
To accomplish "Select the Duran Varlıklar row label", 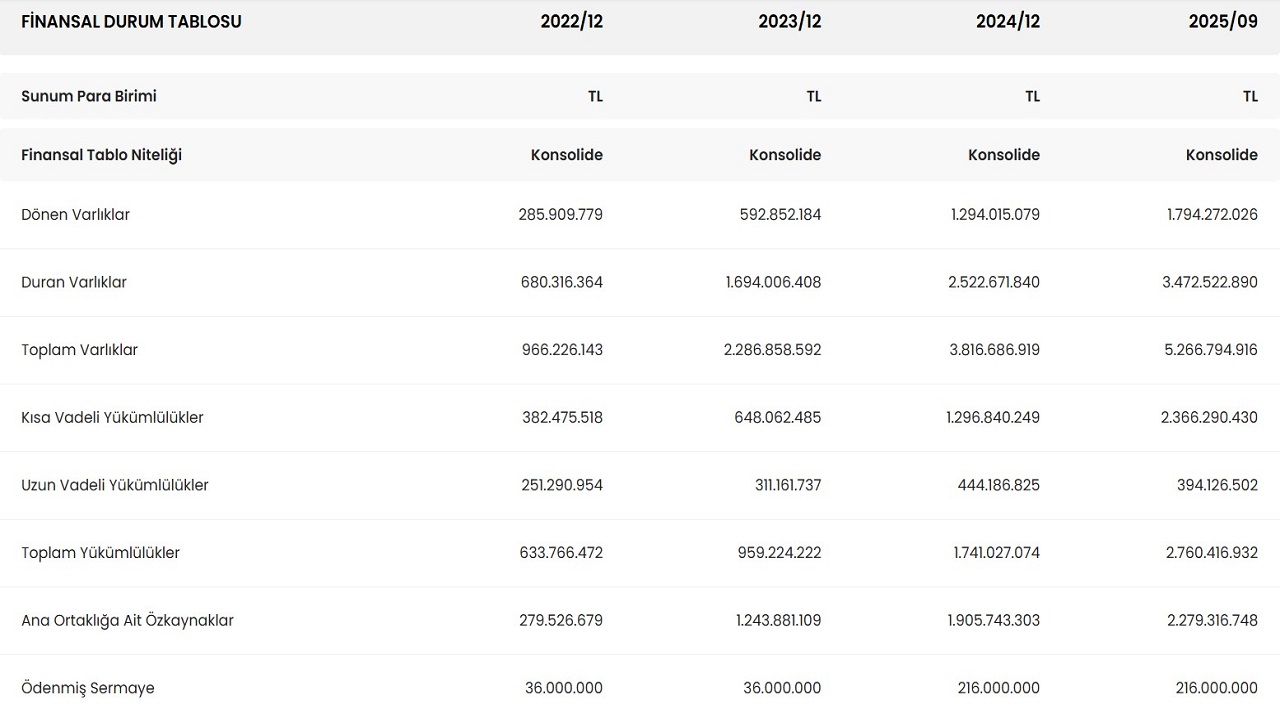I will click(x=74, y=283).
